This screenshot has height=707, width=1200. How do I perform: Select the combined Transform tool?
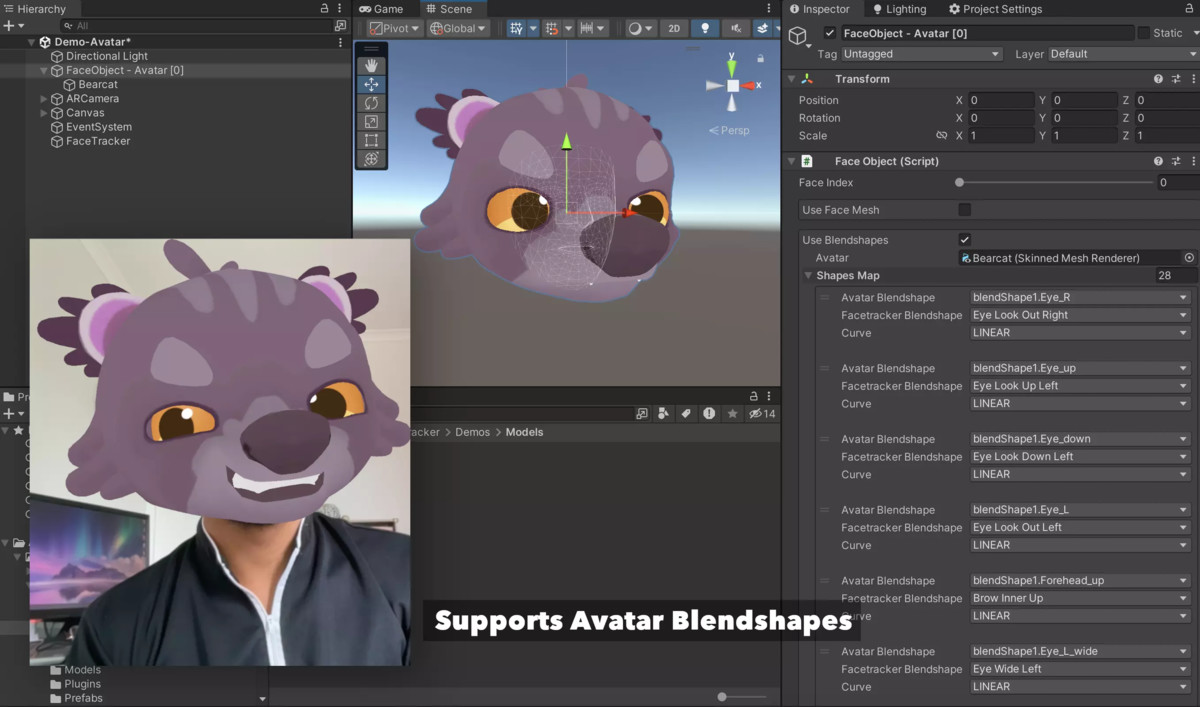point(372,159)
